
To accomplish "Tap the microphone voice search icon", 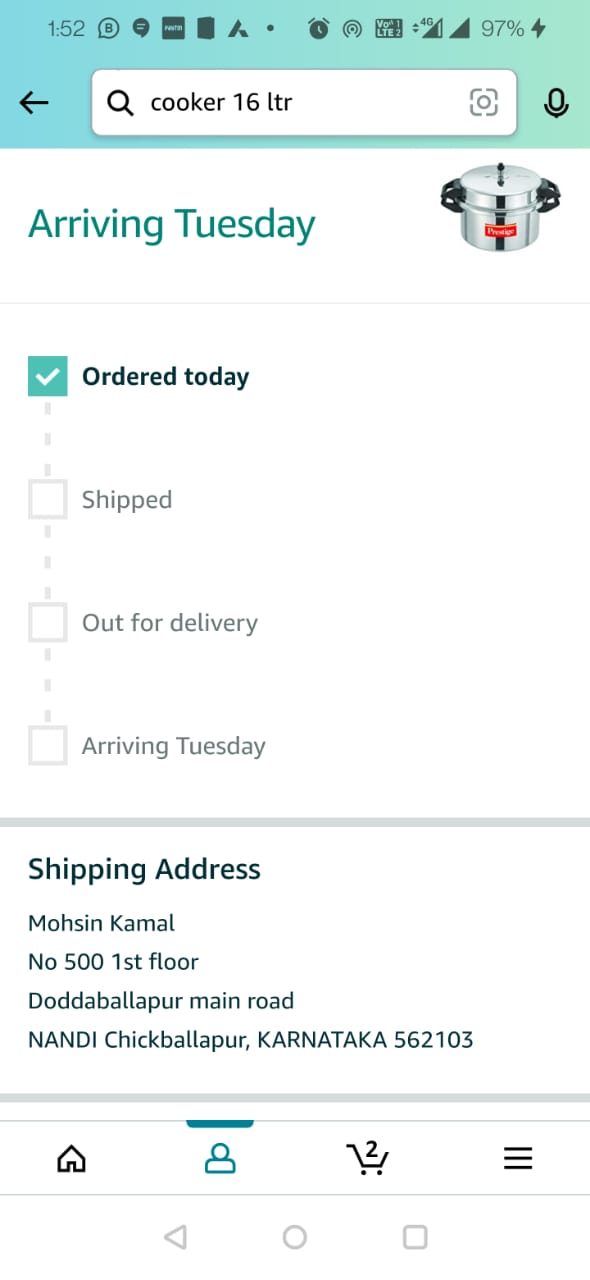I will [x=556, y=103].
